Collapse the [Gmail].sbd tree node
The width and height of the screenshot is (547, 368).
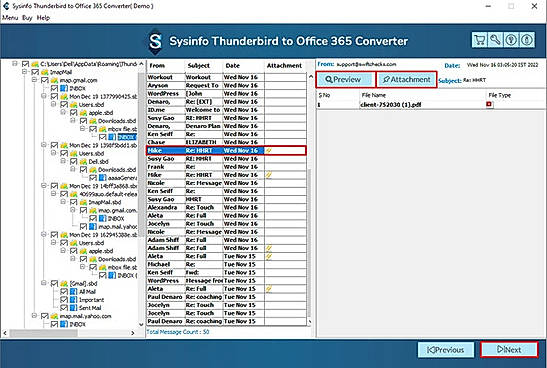coord(44,283)
